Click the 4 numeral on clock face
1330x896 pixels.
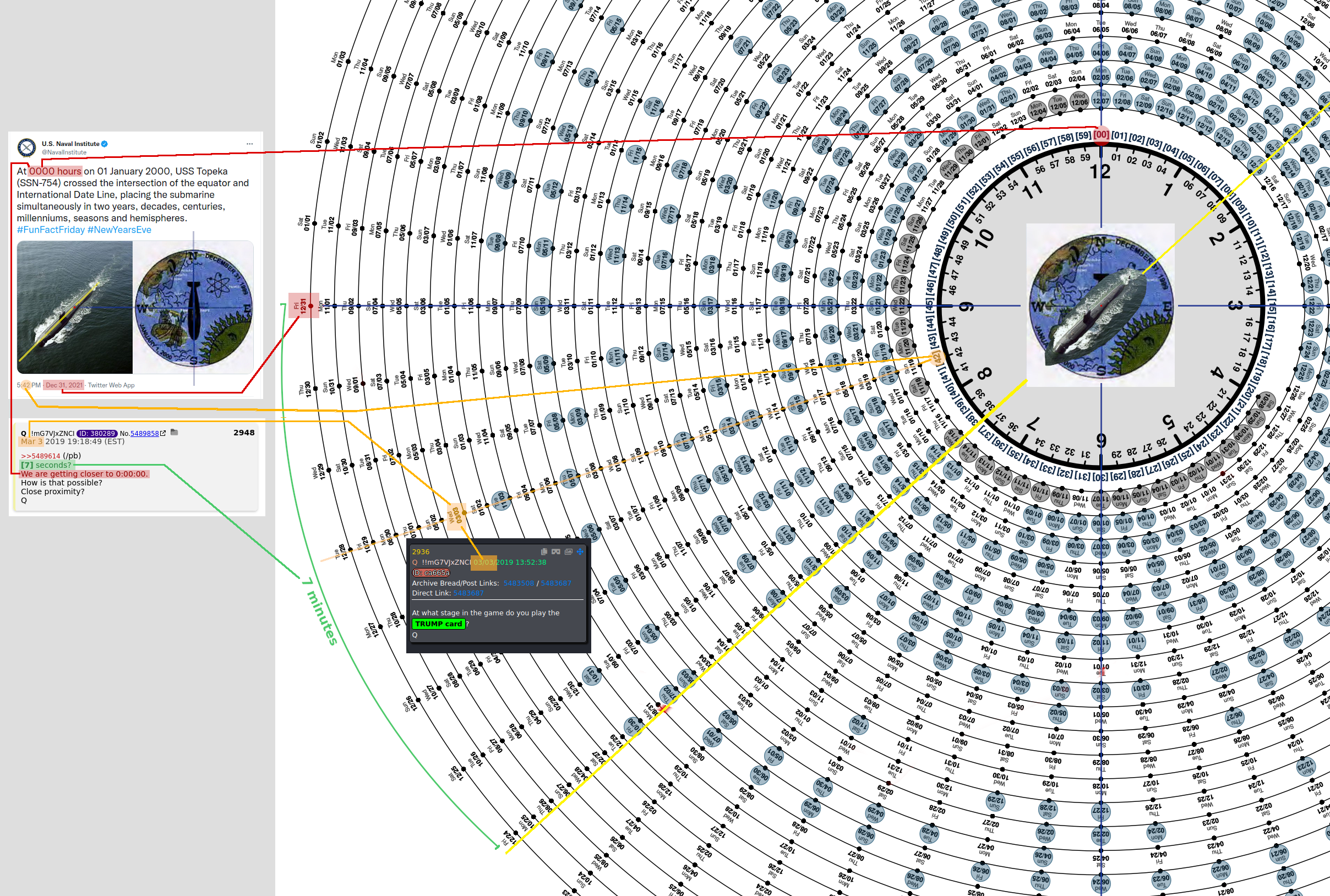point(1217,373)
